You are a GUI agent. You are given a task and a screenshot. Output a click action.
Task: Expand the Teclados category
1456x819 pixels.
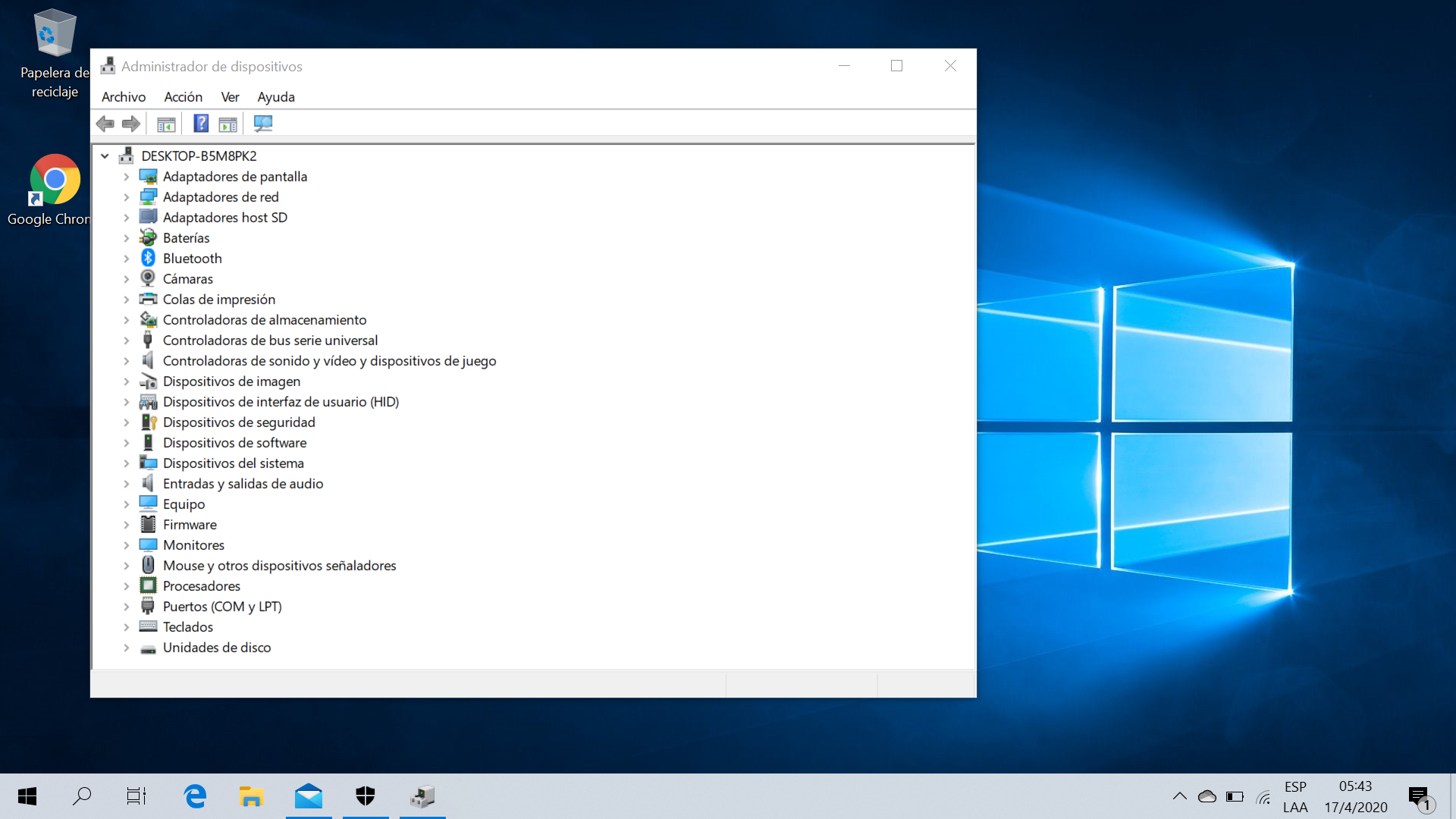[x=127, y=627]
